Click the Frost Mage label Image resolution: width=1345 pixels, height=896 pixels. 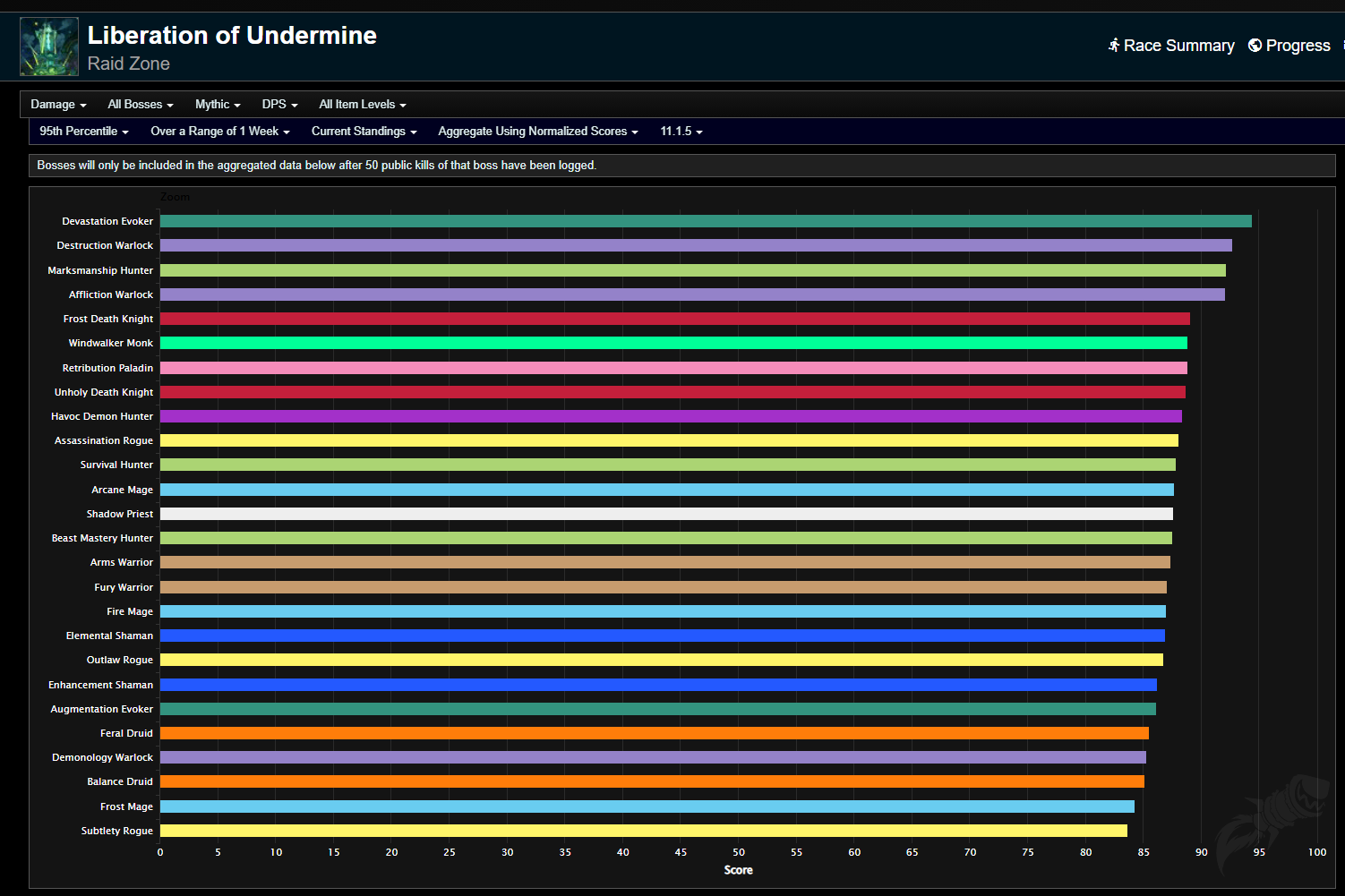click(126, 806)
